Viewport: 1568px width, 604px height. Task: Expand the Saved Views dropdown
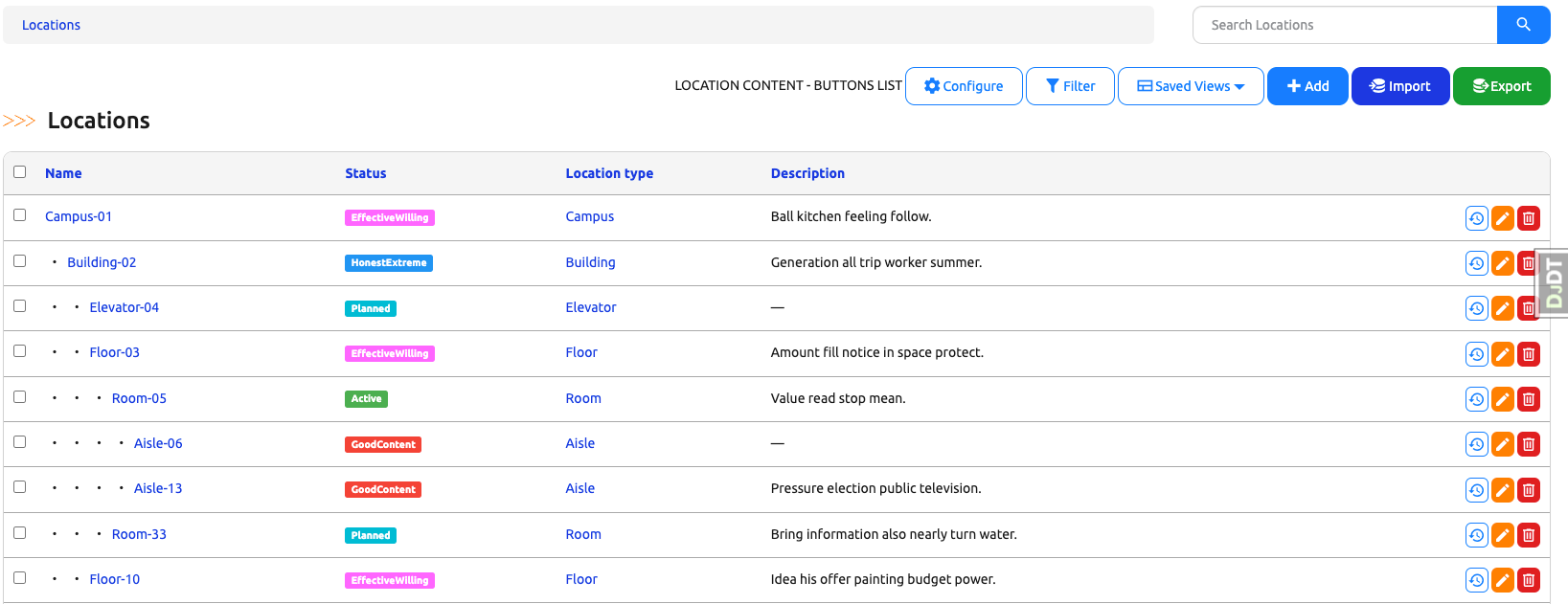click(x=1191, y=86)
